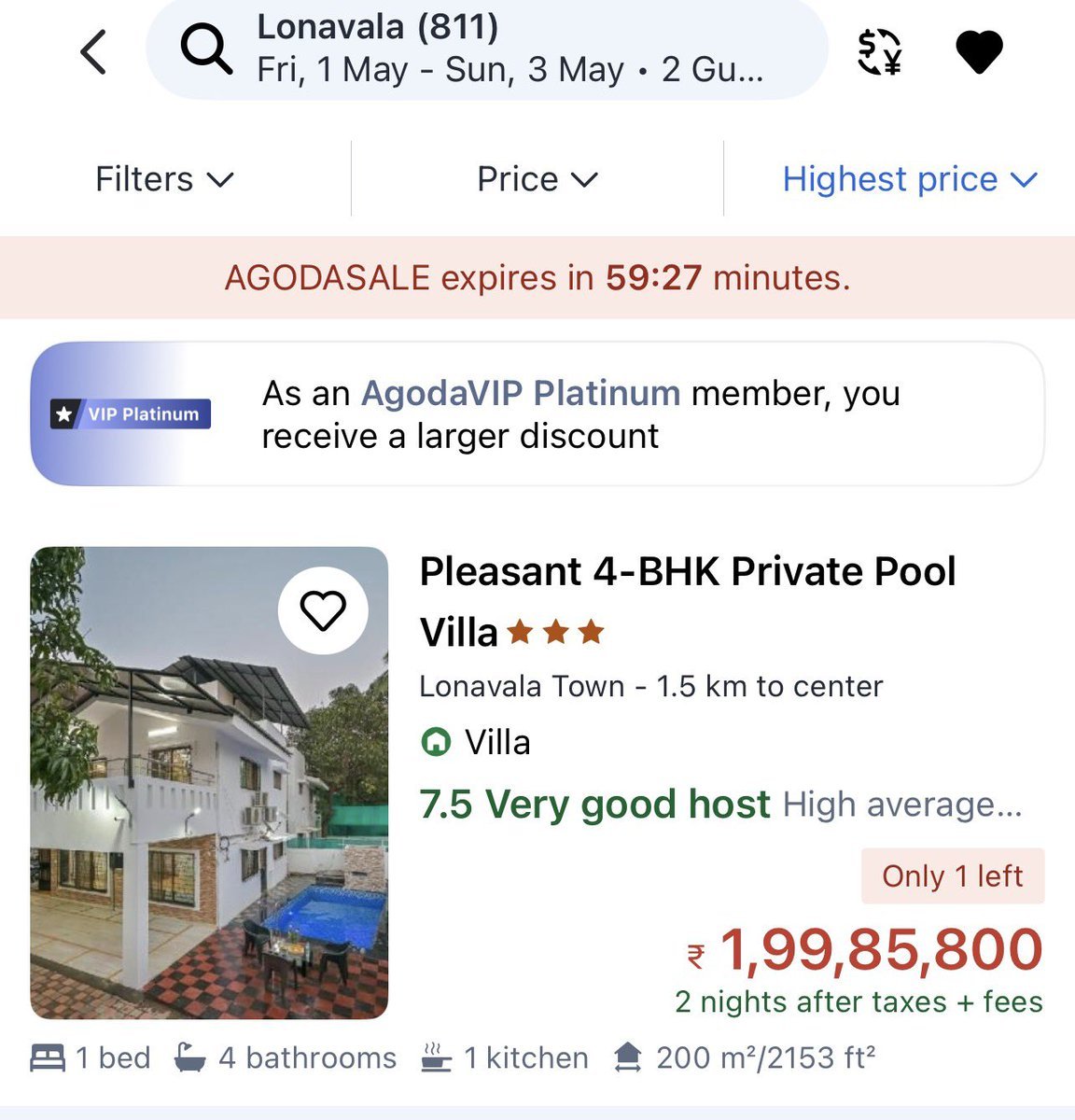This screenshot has height=1120, width=1075.
Task: Open the Highest price sort dropdown
Action: click(x=910, y=179)
